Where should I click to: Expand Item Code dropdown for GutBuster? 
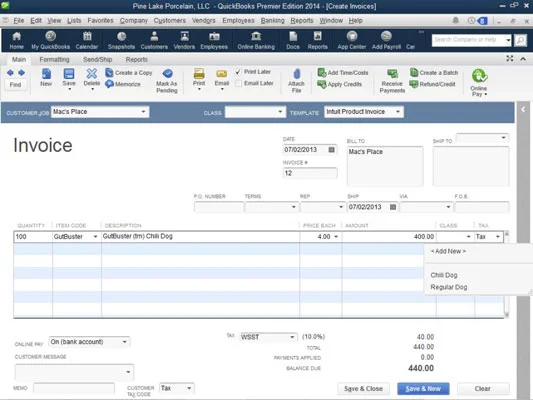[x=96, y=237]
